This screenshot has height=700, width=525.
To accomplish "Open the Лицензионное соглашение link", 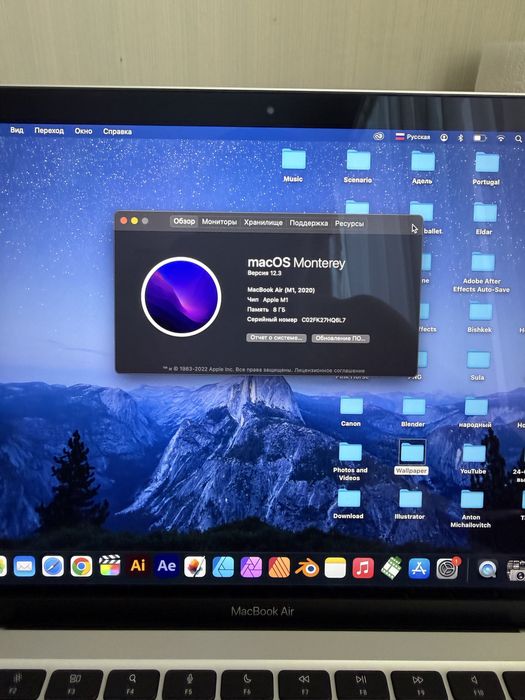I will pyautogui.click(x=329, y=370).
